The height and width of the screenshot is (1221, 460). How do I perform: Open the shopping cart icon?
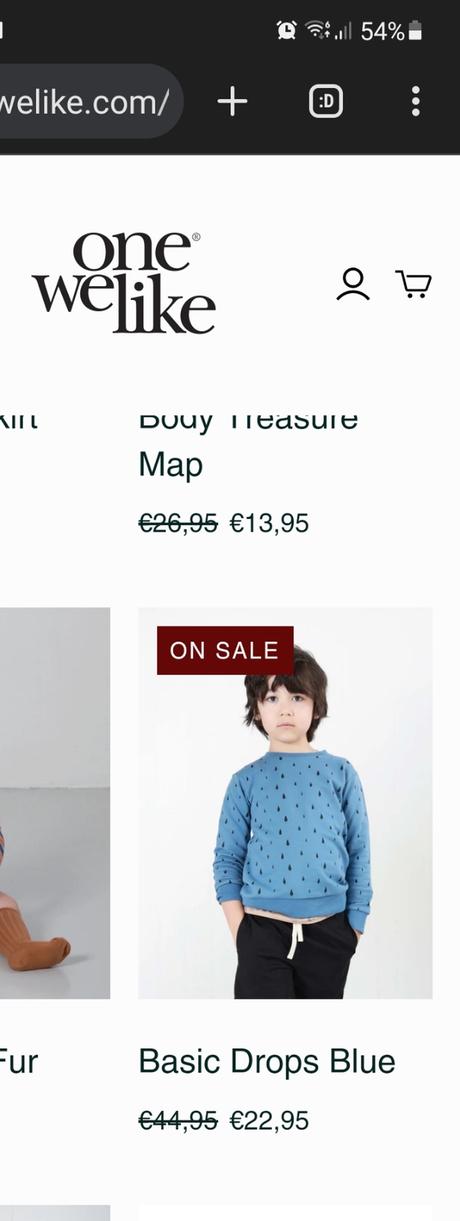click(413, 284)
